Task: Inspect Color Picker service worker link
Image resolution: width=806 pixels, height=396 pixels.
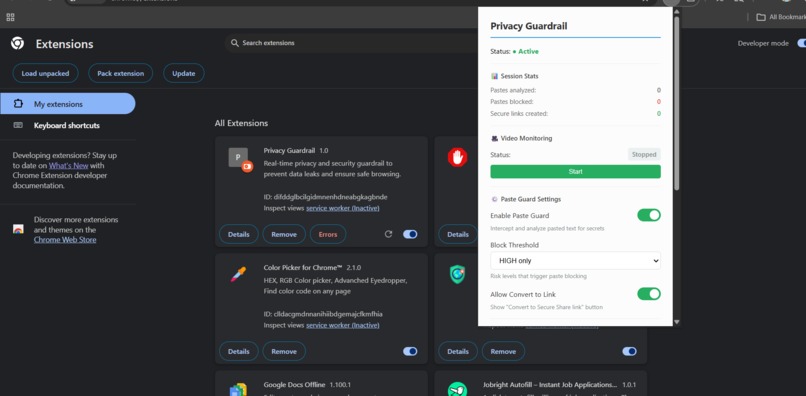Action: coord(343,325)
